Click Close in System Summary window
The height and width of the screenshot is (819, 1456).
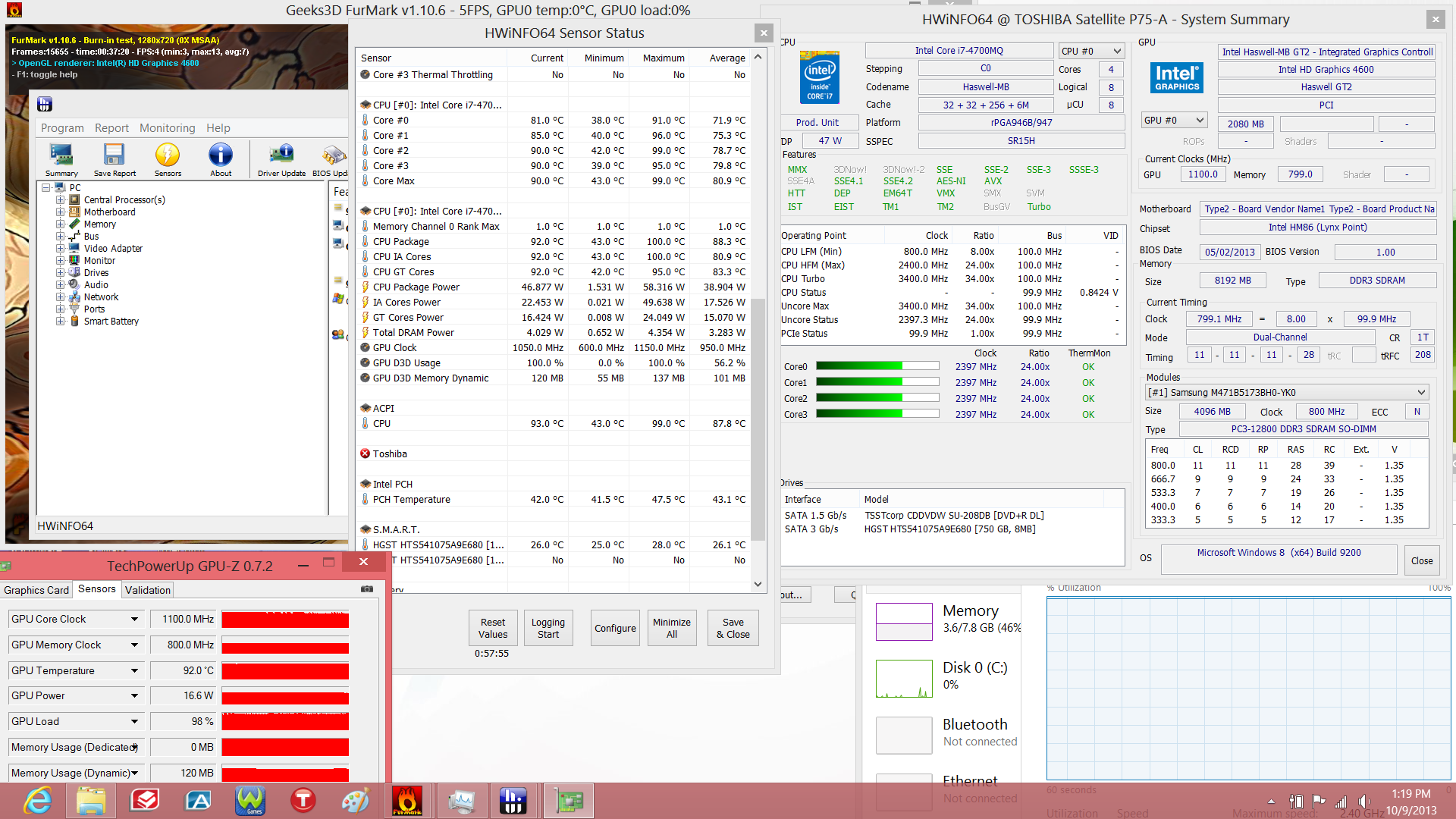pos(1422,561)
